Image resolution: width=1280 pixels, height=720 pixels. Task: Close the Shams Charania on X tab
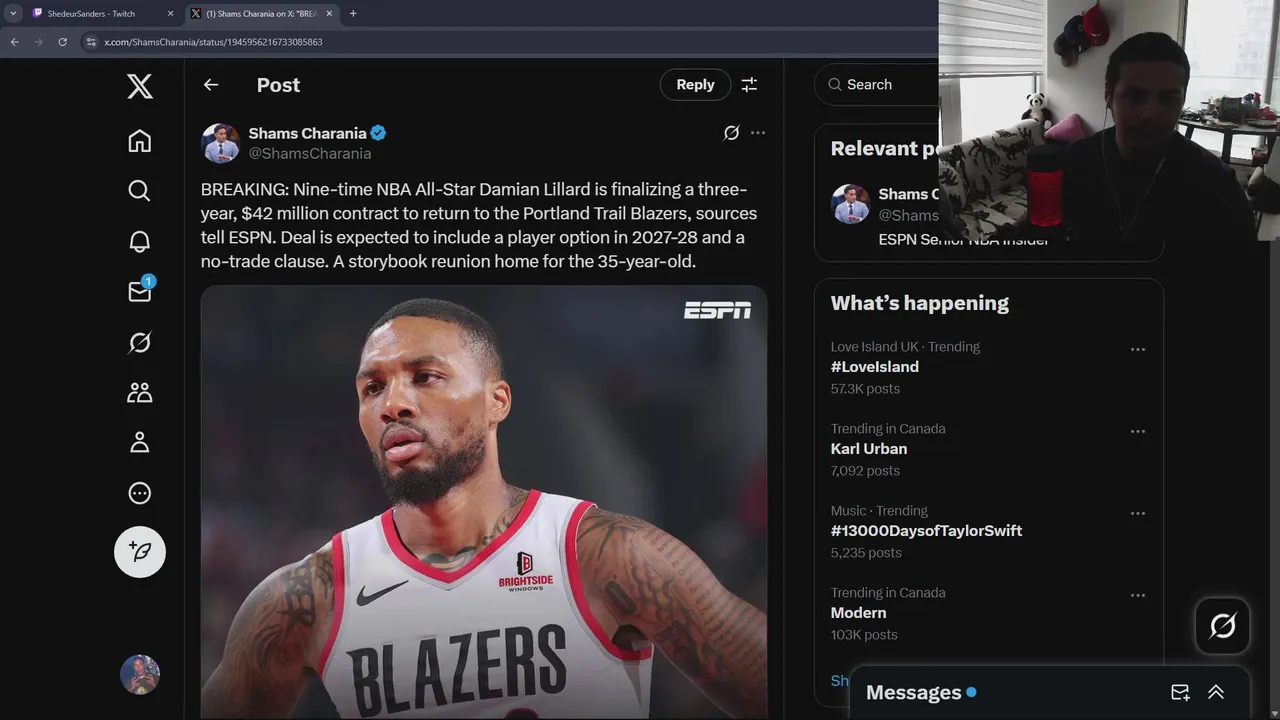point(329,14)
